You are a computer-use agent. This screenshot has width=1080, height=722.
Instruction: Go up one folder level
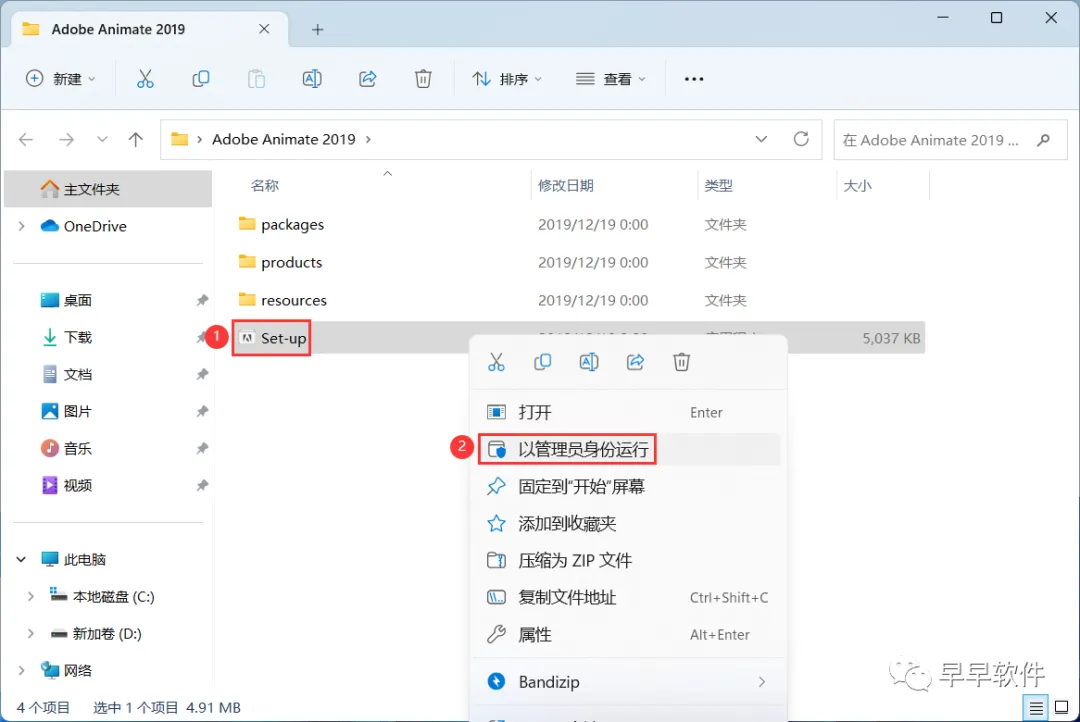136,140
